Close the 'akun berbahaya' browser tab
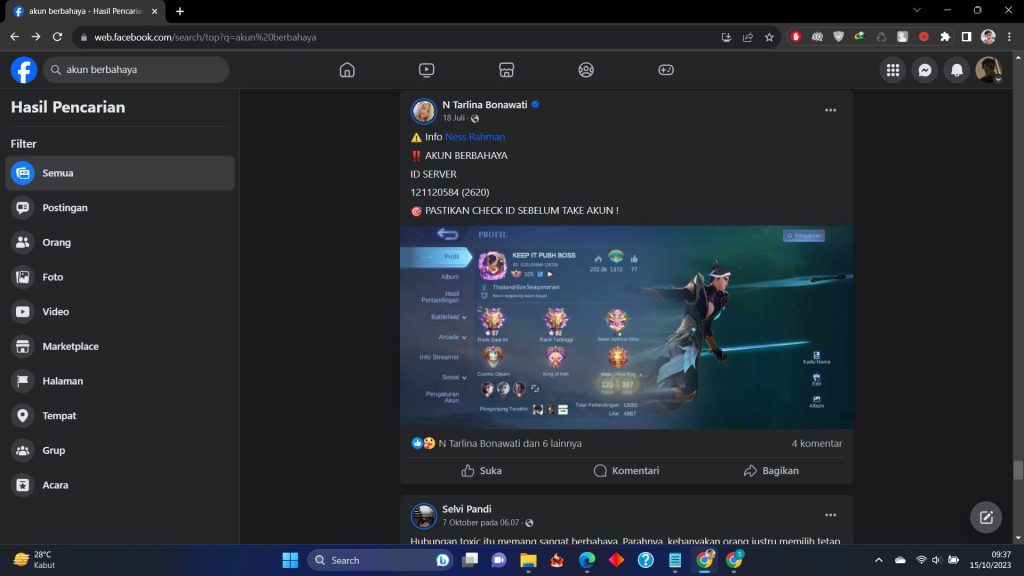1024x576 pixels. coord(155,11)
